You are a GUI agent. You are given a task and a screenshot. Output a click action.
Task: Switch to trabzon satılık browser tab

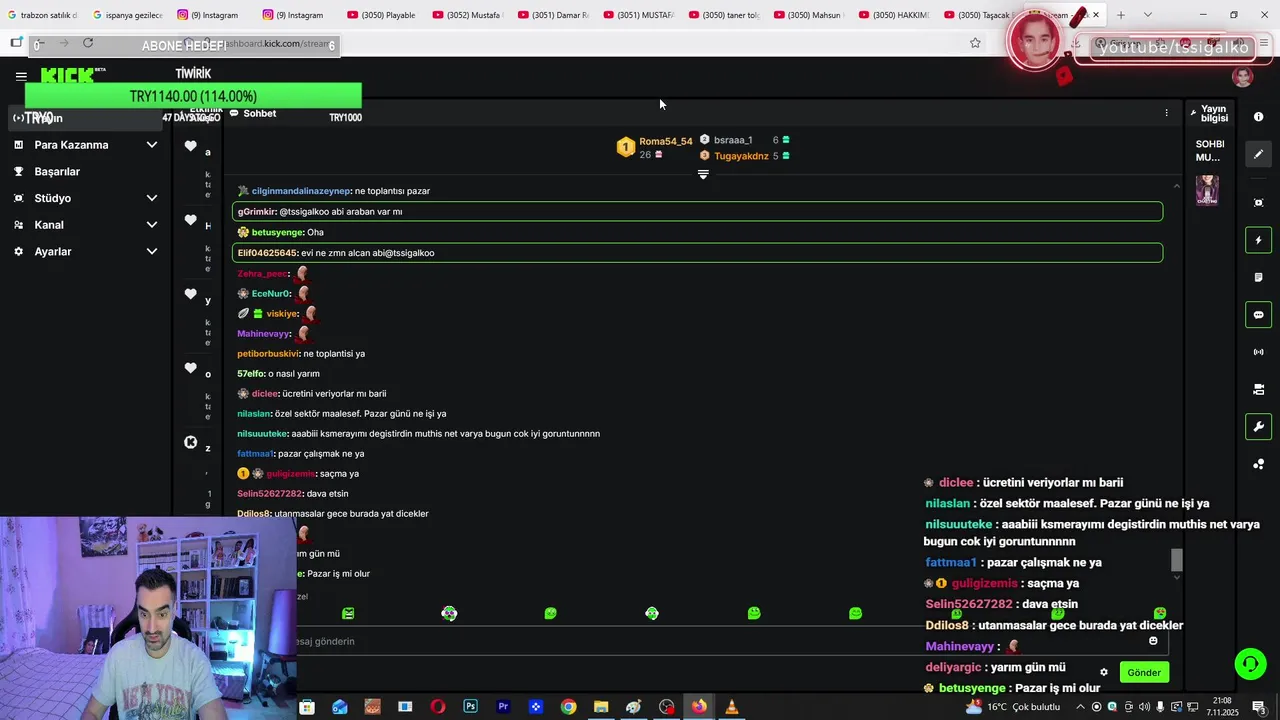[41, 15]
